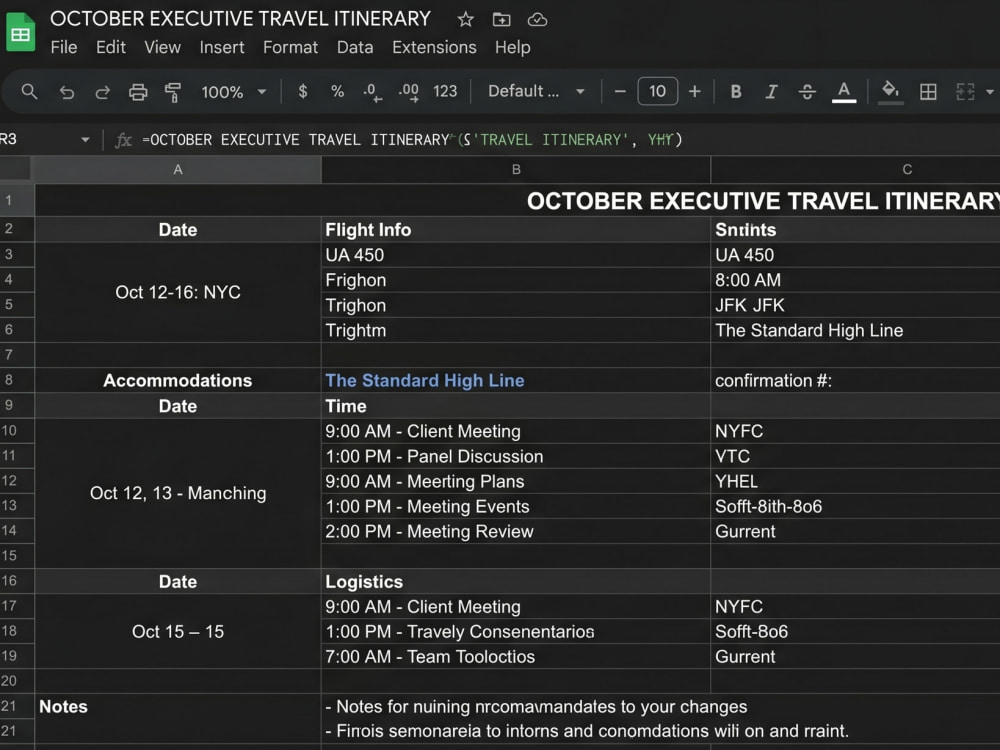Increase decimal places button
1000x750 pixels.
(409, 92)
